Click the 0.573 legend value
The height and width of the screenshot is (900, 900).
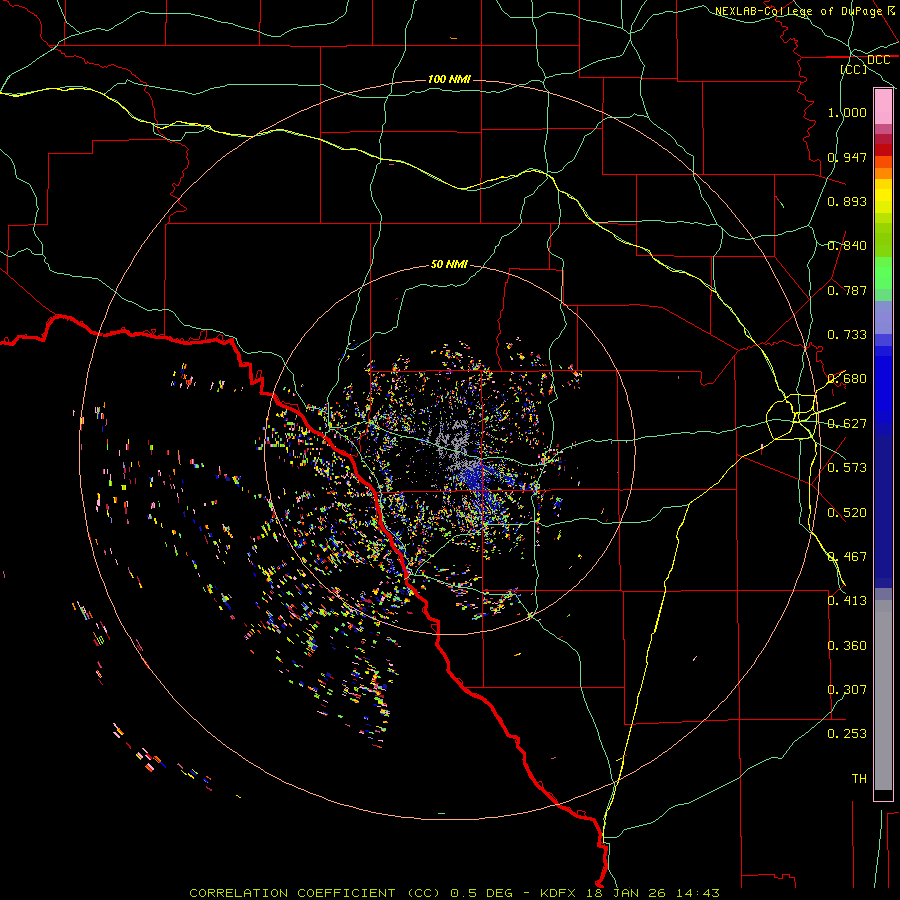click(847, 468)
